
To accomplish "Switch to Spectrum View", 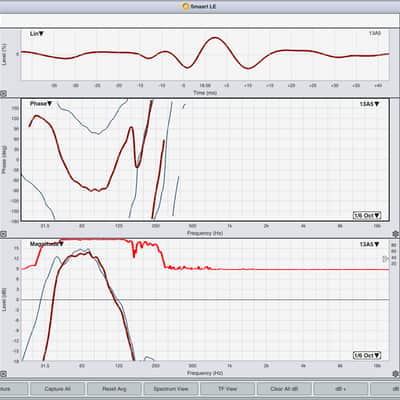I will [x=171, y=389].
